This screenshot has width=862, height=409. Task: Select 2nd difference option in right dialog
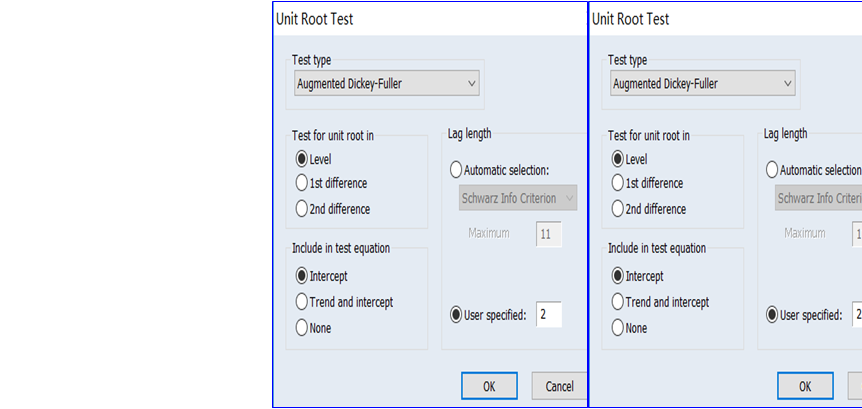618,209
